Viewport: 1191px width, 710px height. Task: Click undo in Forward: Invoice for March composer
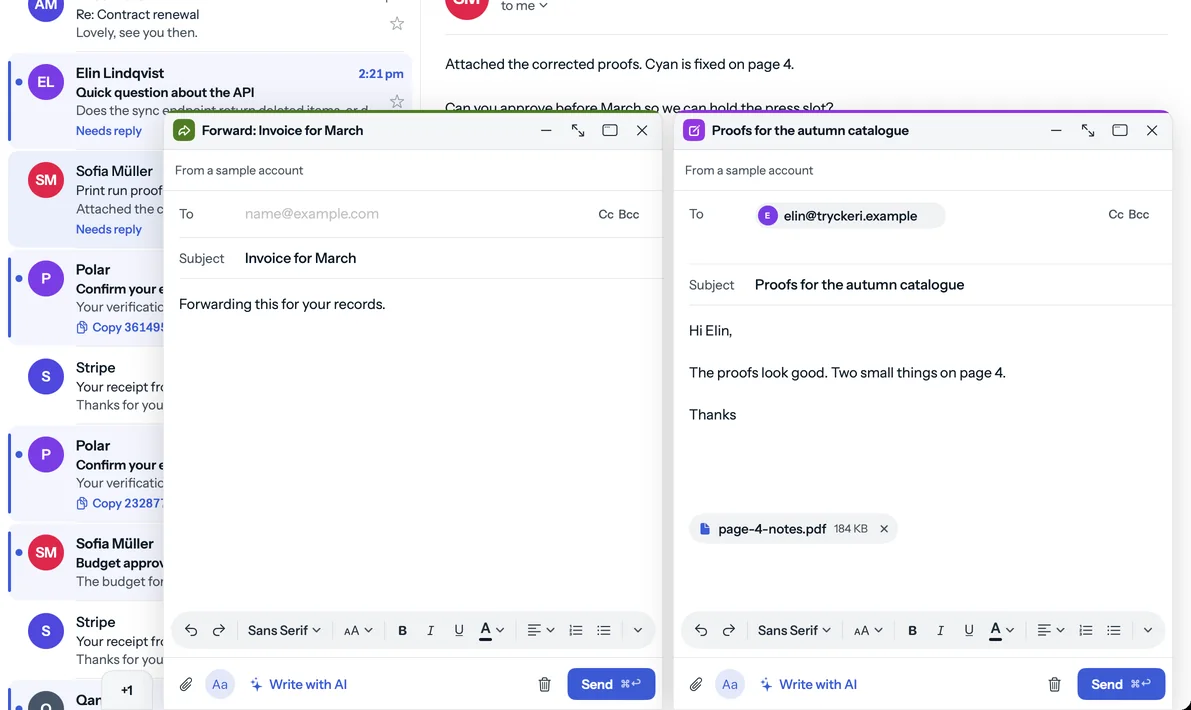191,630
